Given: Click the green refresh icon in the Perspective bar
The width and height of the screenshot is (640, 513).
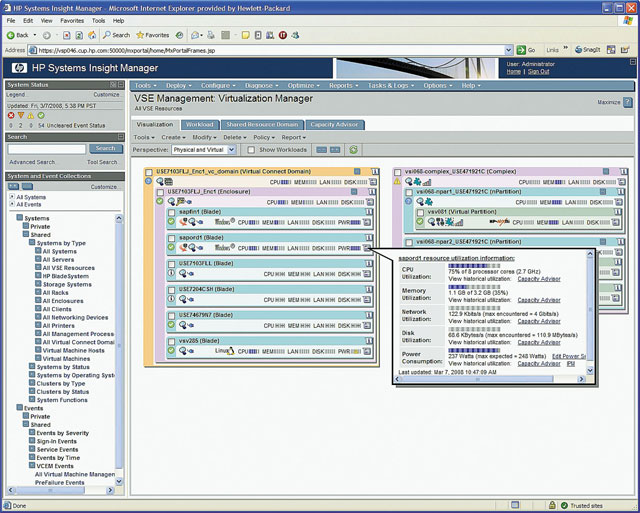Looking at the screenshot, I should pyautogui.click(x=353, y=150).
